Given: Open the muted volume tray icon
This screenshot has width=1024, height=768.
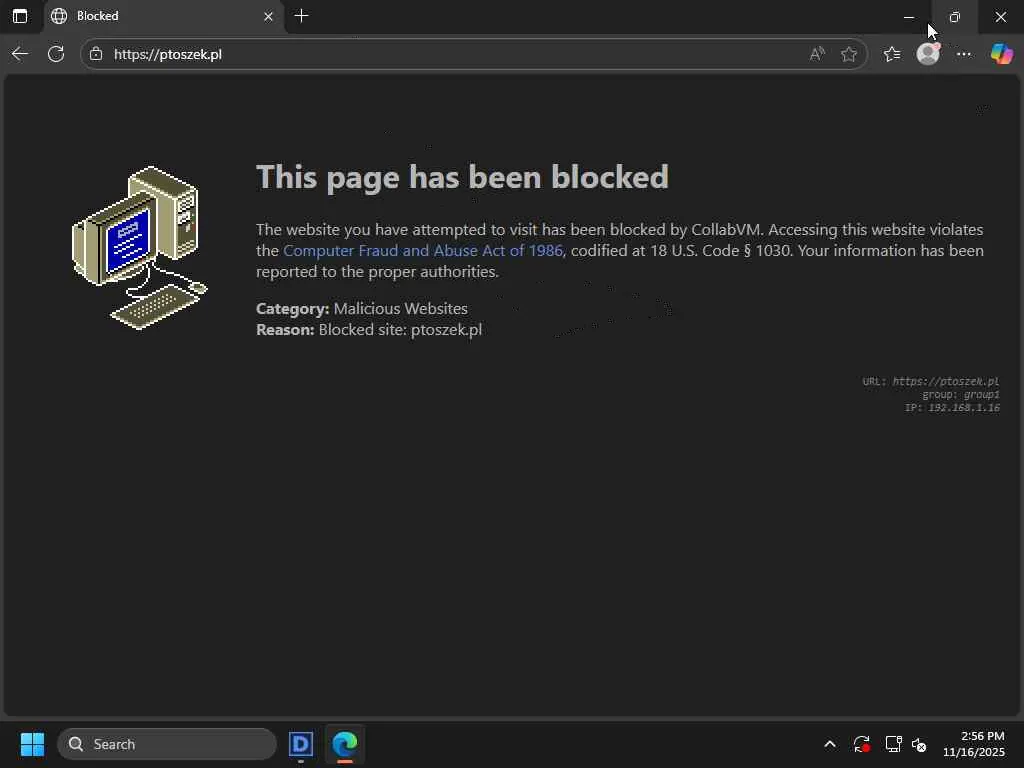Looking at the screenshot, I should tap(920, 744).
